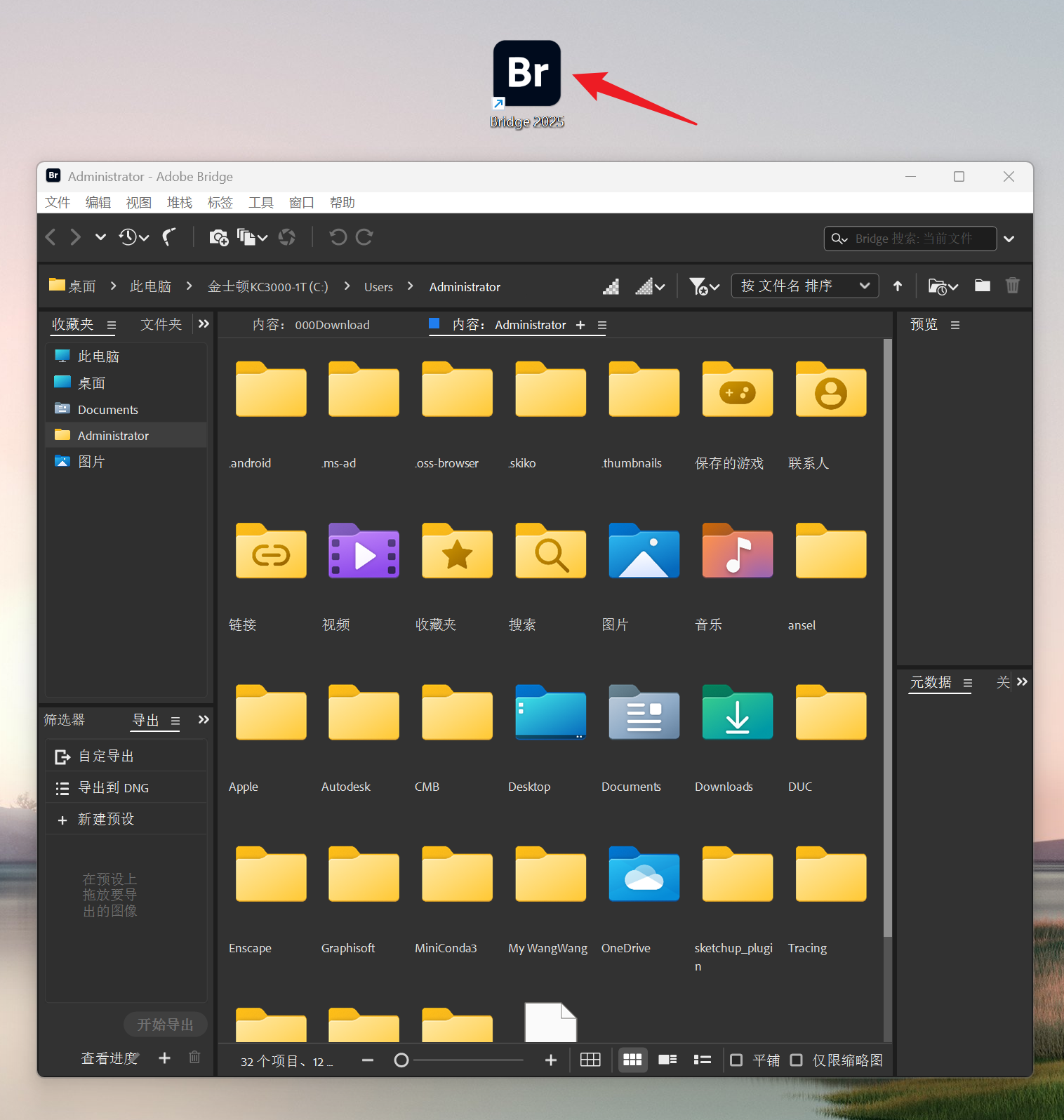Enable the 平铺 checkbox
Viewport: 1064px width, 1120px height.
click(736, 1060)
